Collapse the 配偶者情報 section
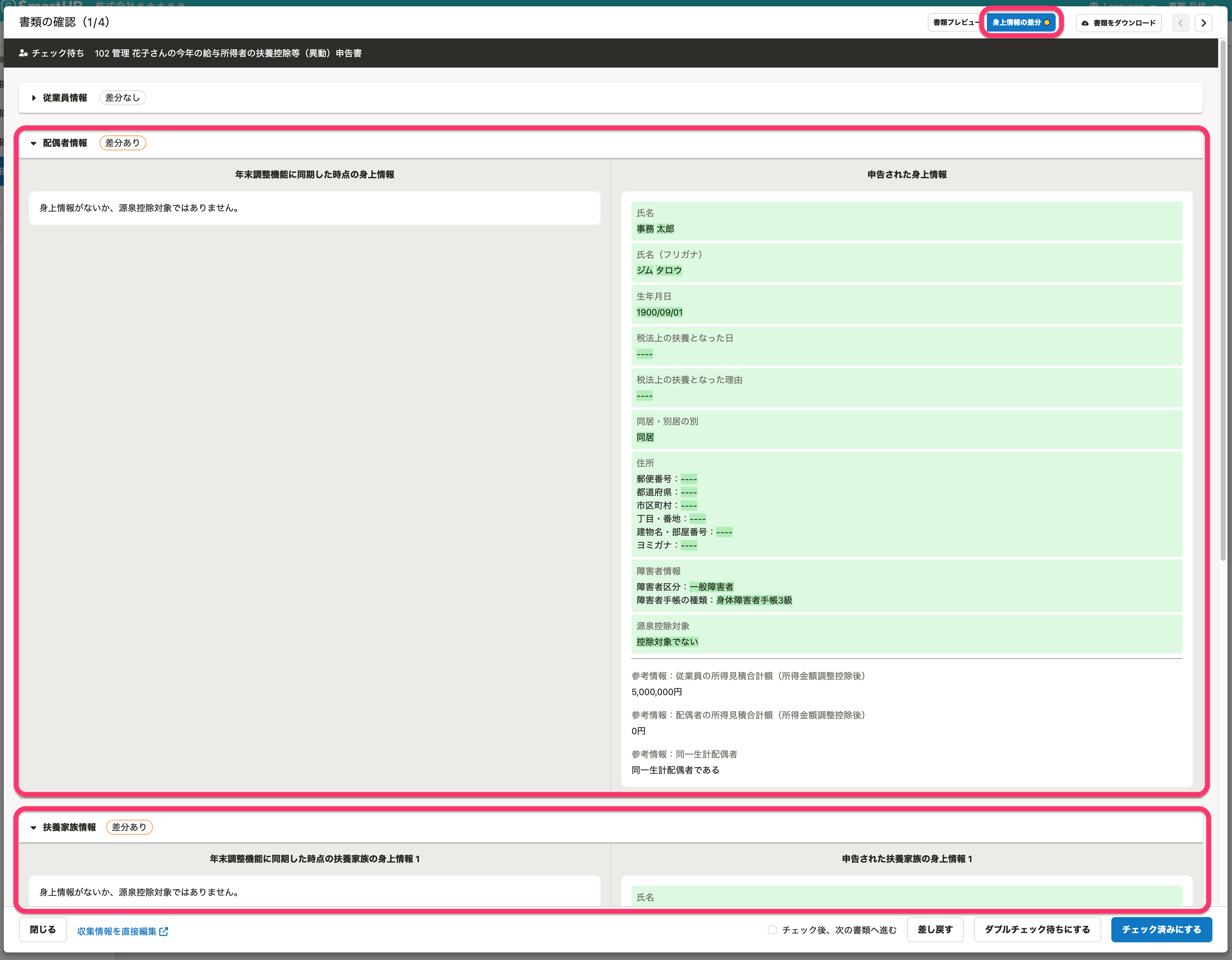Viewport: 1232px width, 960px height. pos(34,143)
